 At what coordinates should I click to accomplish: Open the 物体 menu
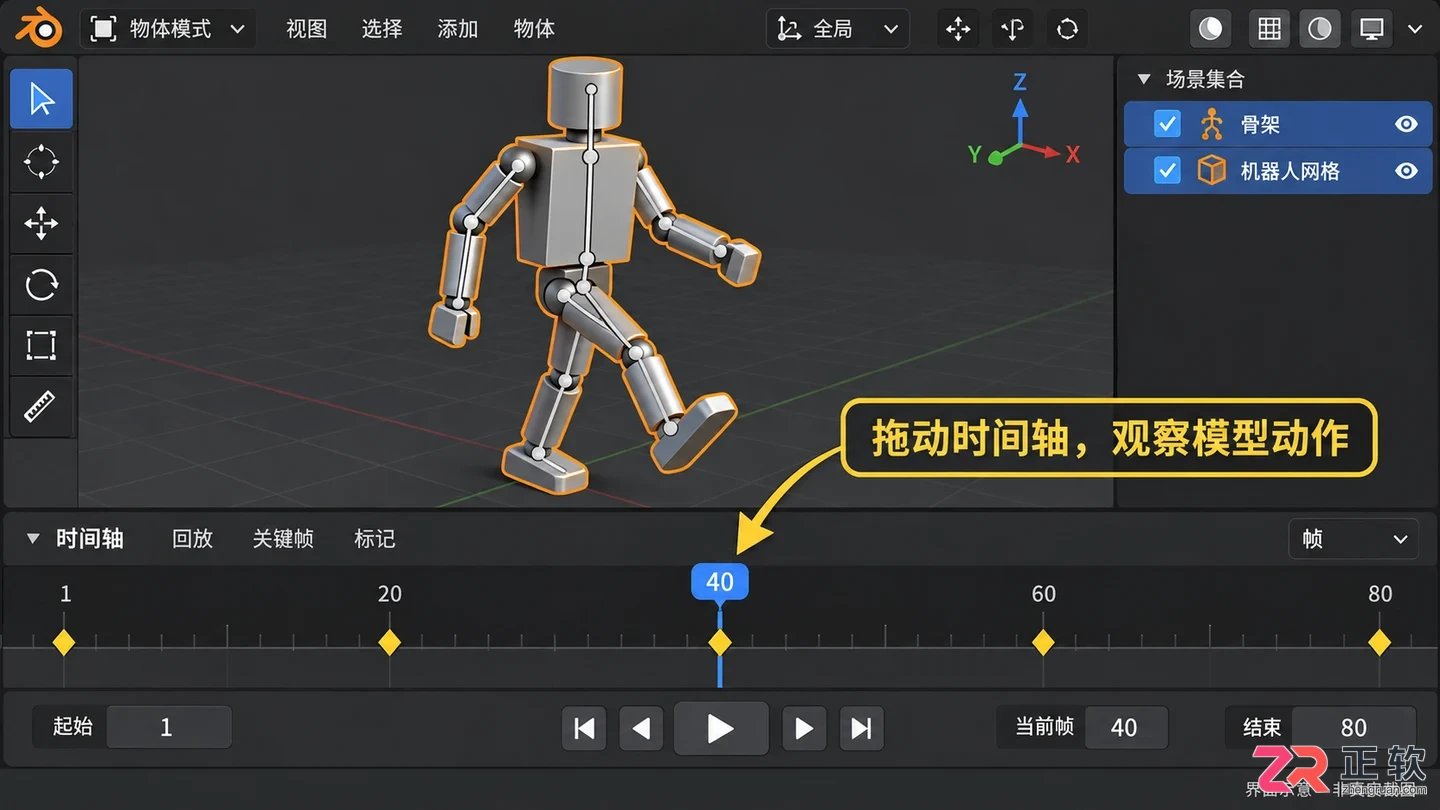pos(534,29)
